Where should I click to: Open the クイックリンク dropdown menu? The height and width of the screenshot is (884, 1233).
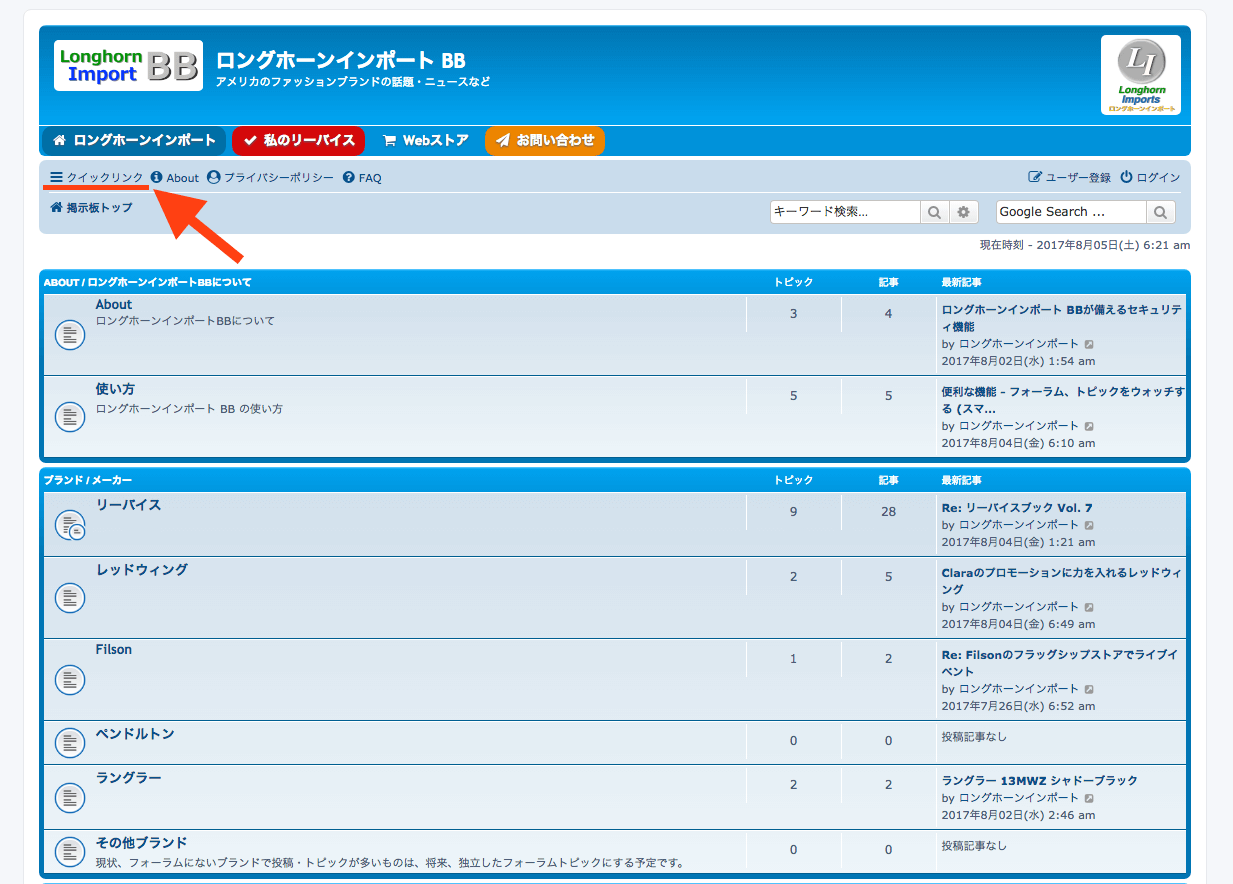coord(97,177)
